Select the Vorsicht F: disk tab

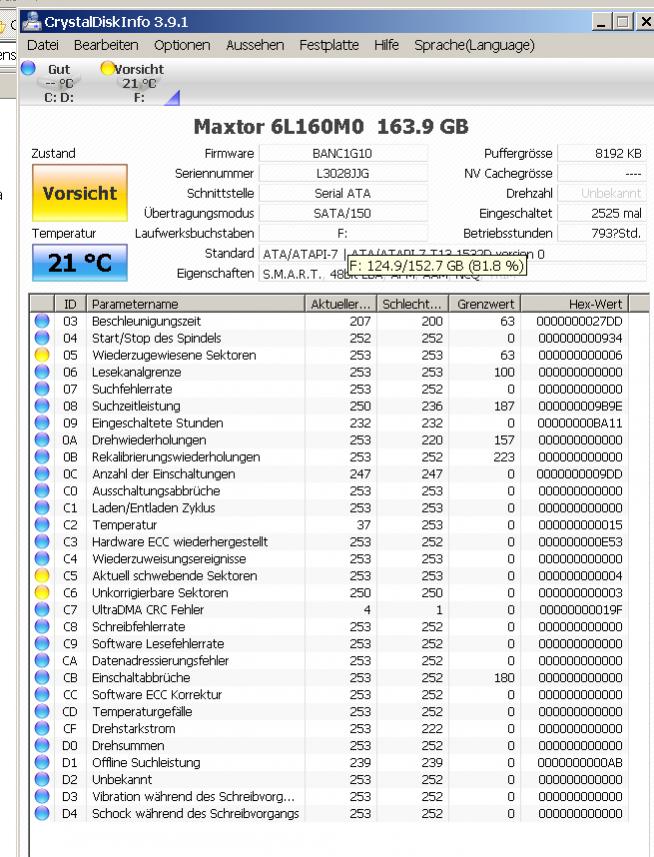(x=139, y=83)
